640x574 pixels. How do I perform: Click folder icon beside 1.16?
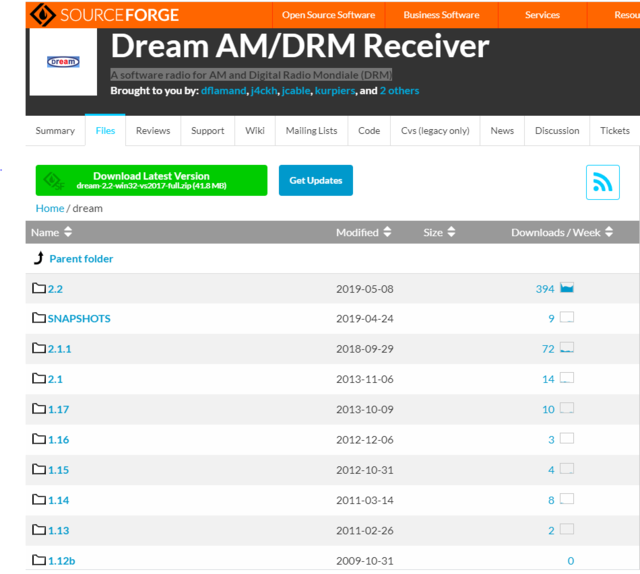tap(39, 439)
